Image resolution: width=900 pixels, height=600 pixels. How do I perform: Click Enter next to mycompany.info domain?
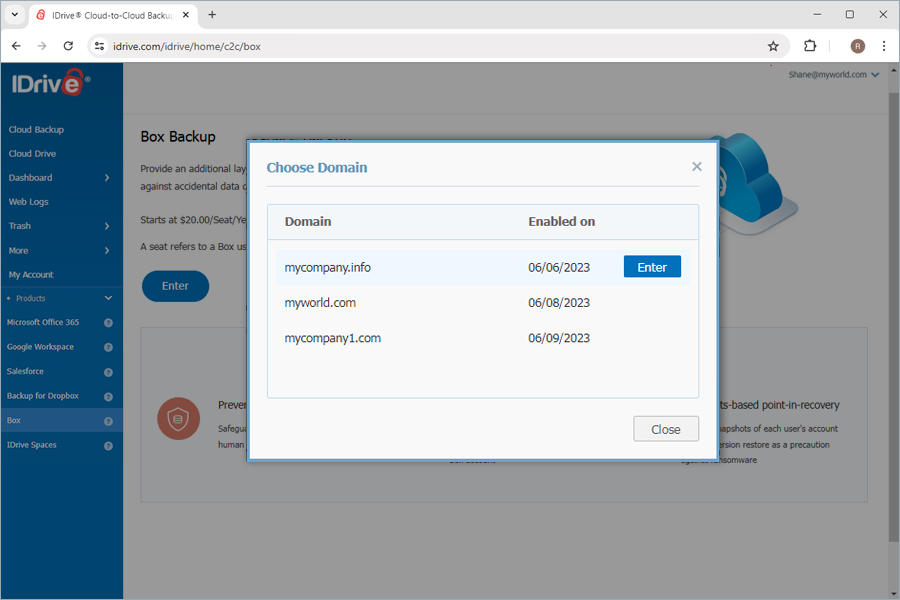[x=652, y=266]
